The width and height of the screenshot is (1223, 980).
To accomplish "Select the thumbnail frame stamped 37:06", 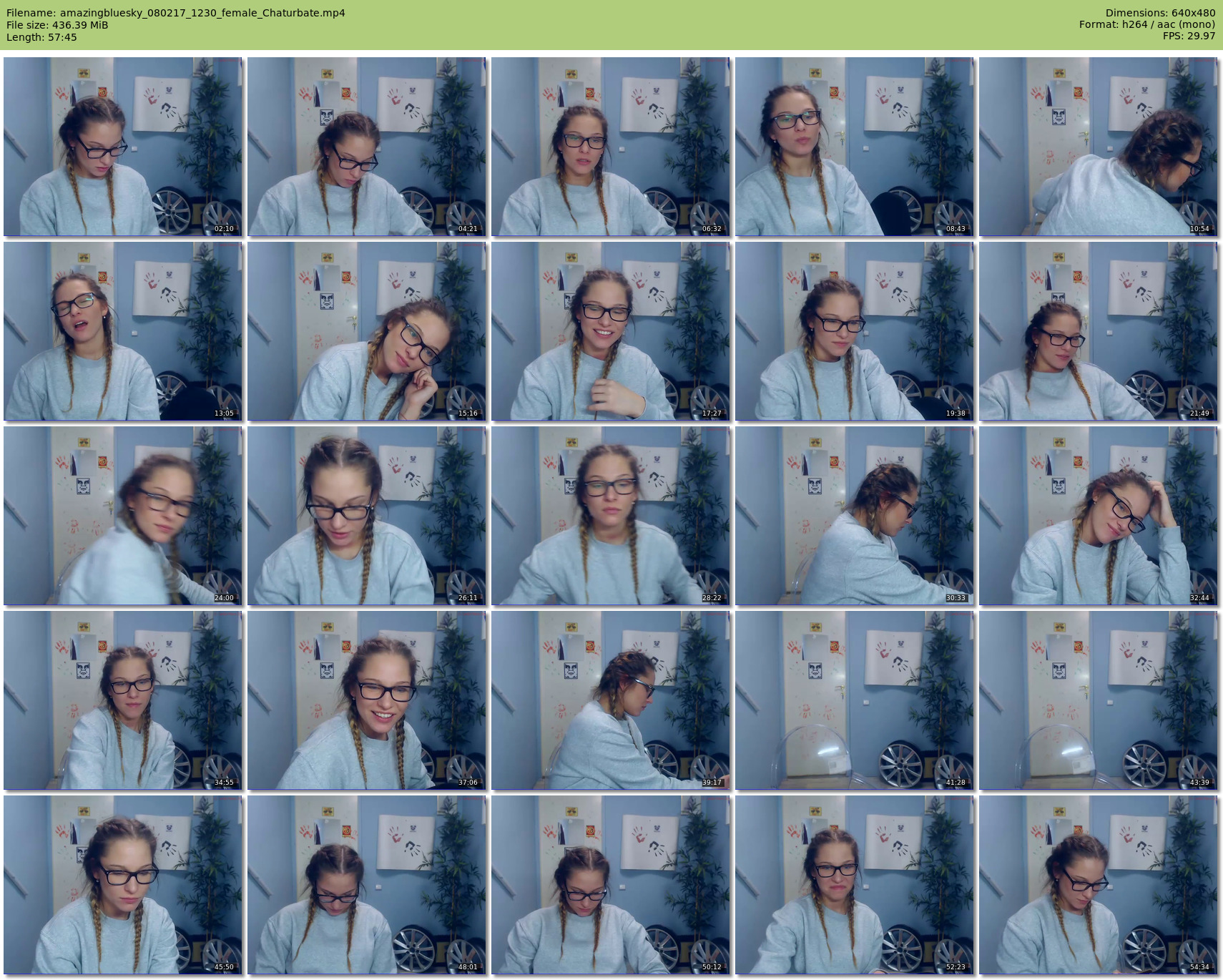I will 367,700.
